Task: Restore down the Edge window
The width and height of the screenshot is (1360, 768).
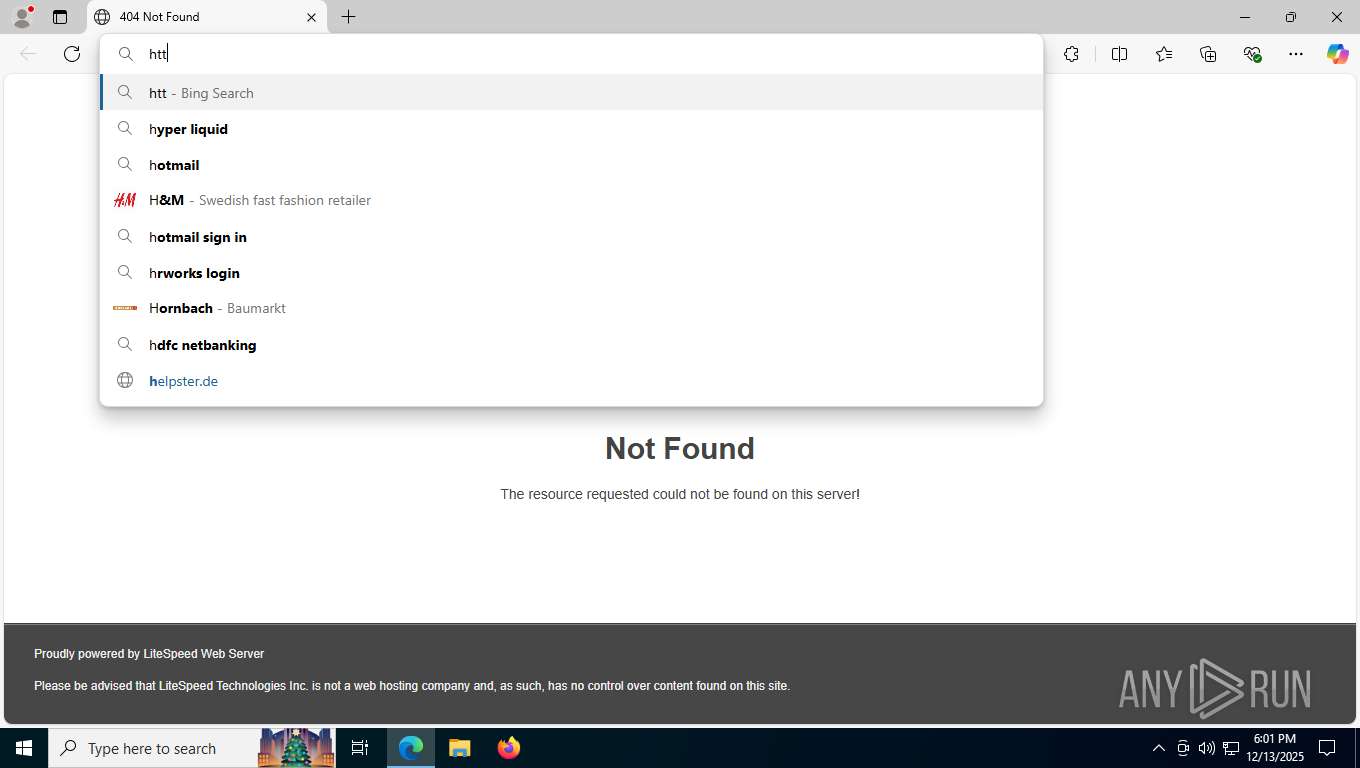Action: [1291, 17]
